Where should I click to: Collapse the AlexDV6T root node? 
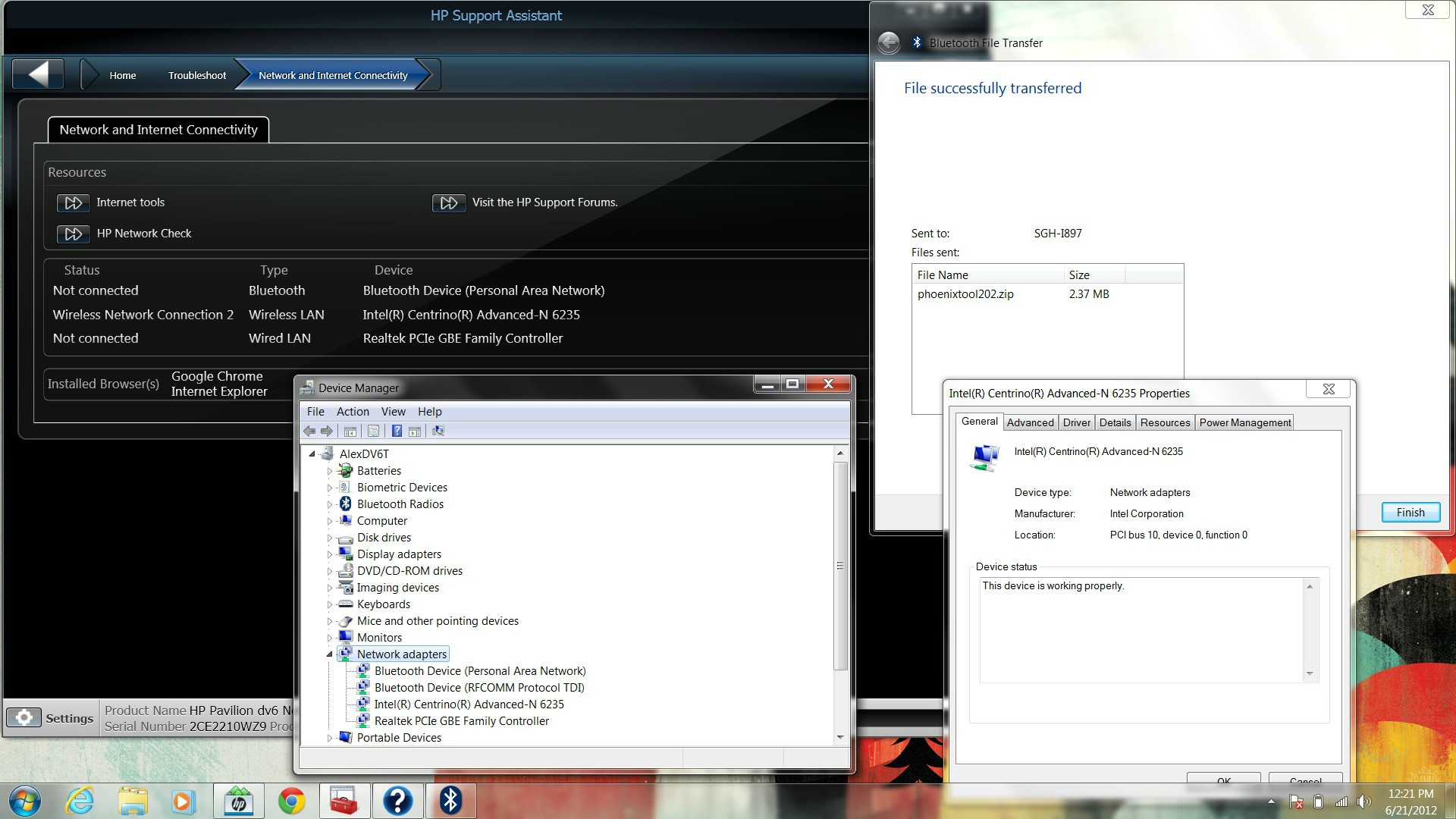click(x=312, y=453)
